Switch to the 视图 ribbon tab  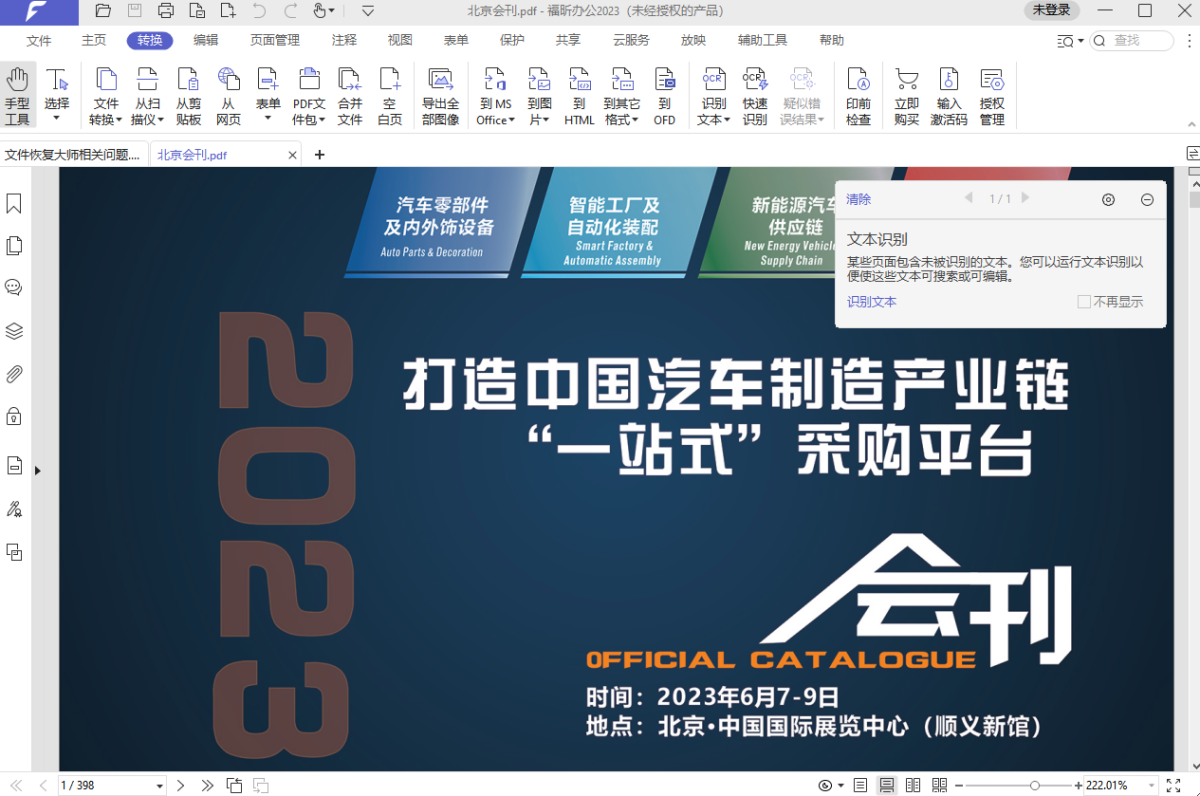(398, 40)
